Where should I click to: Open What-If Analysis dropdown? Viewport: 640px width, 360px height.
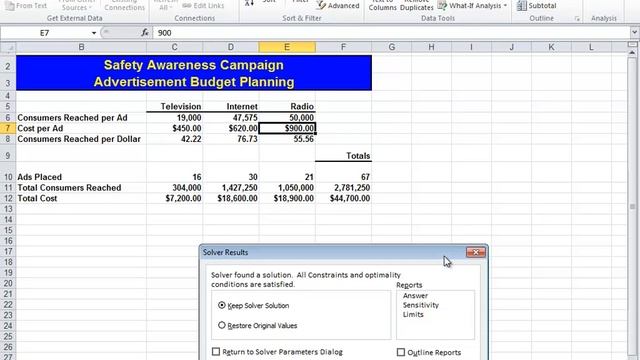coord(472,6)
